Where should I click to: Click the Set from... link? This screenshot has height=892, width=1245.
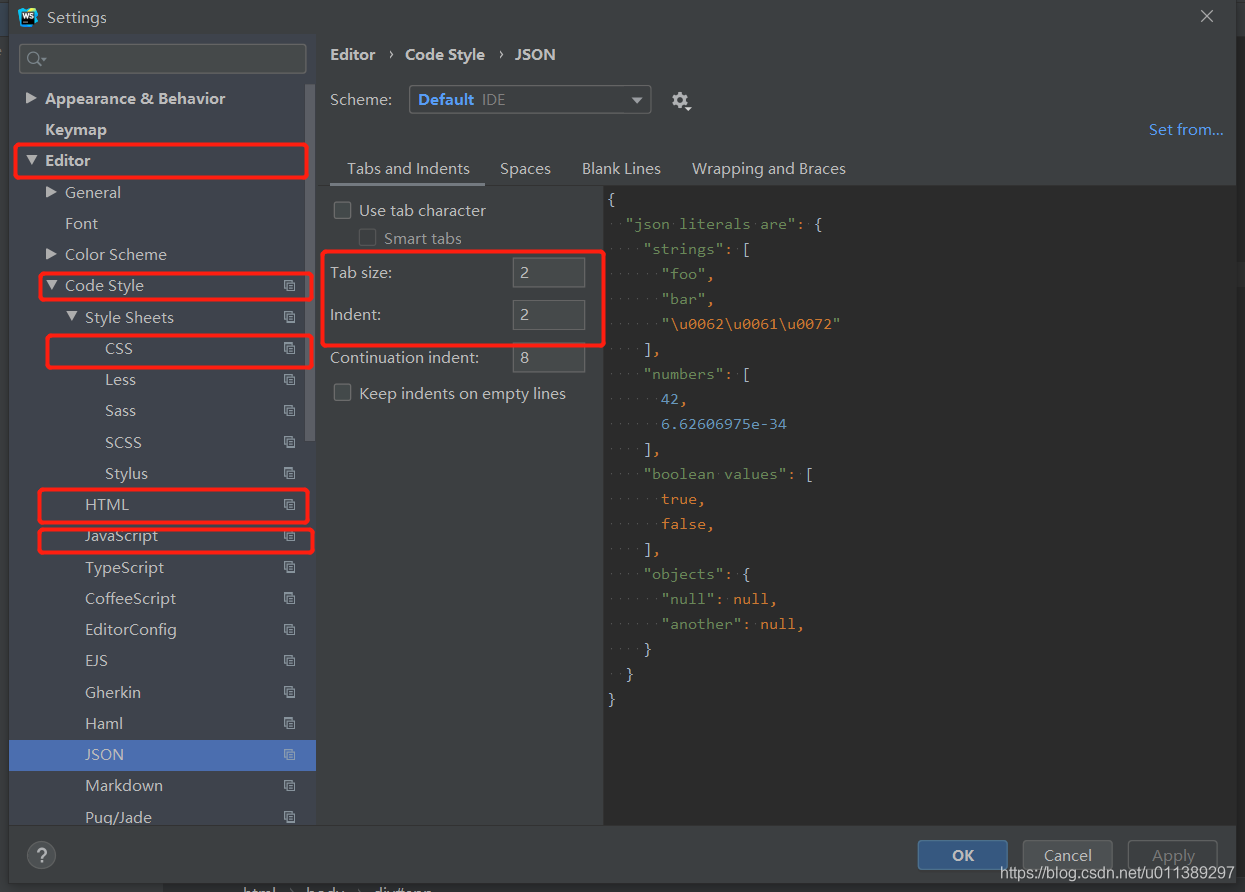[1186, 130]
